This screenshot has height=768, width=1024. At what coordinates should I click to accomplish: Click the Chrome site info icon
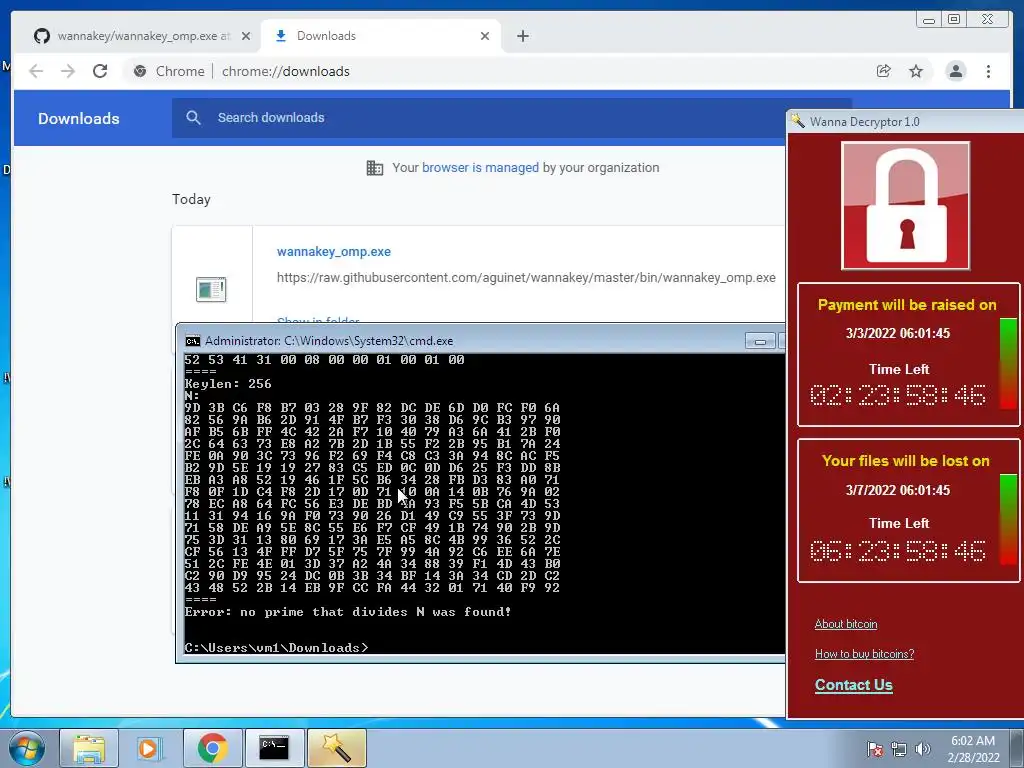[x=140, y=71]
